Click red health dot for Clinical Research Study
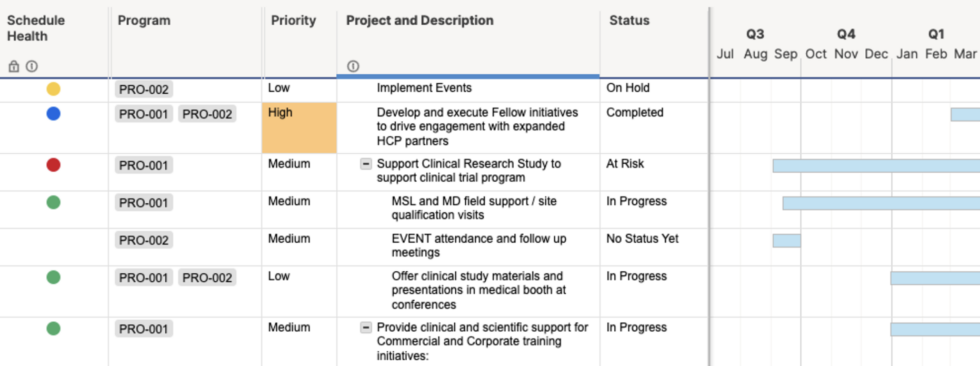 [54, 165]
